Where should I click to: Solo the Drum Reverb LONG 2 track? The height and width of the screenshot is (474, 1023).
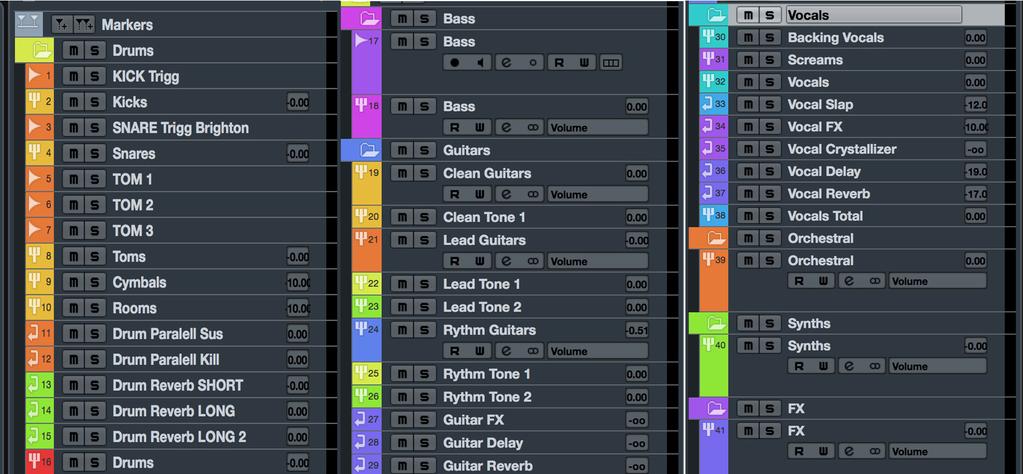tap(95, 437)
